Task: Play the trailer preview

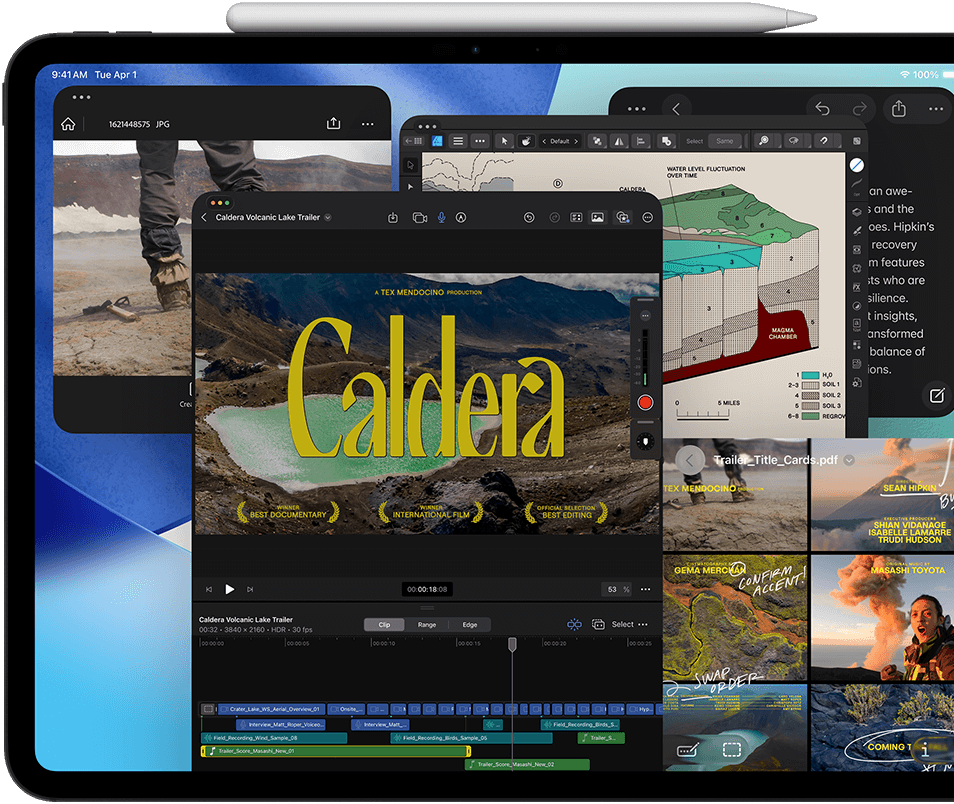Action: [230, 589]
